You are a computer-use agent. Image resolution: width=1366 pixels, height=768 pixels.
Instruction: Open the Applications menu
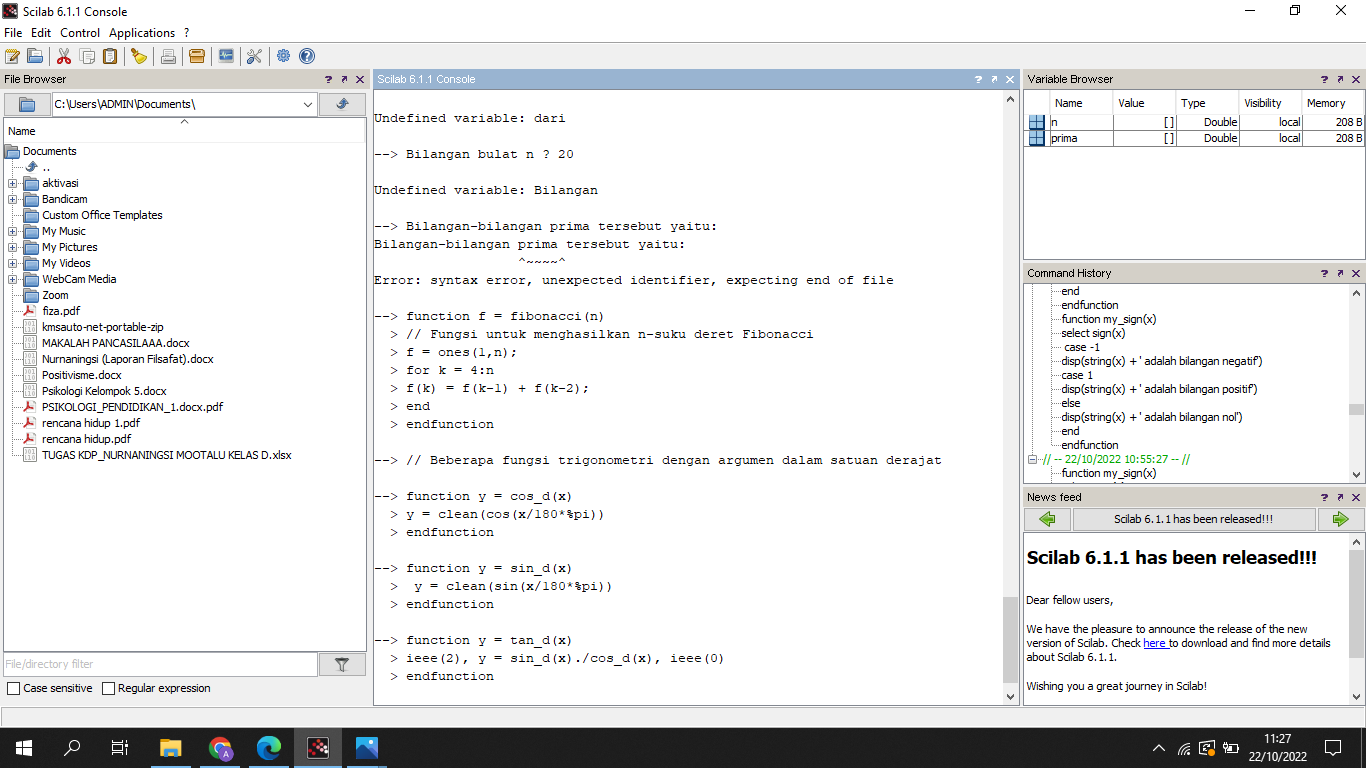pyautogui.click(x=142, y=33)
